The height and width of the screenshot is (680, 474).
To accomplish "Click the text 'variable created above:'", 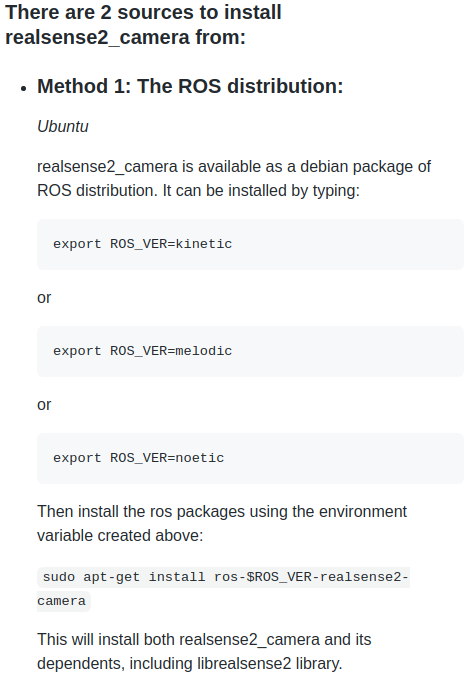I will pos(120,536).
